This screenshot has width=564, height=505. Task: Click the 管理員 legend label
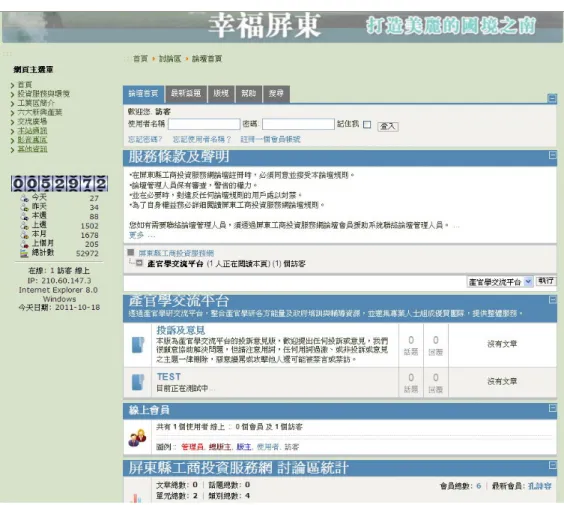192,447
